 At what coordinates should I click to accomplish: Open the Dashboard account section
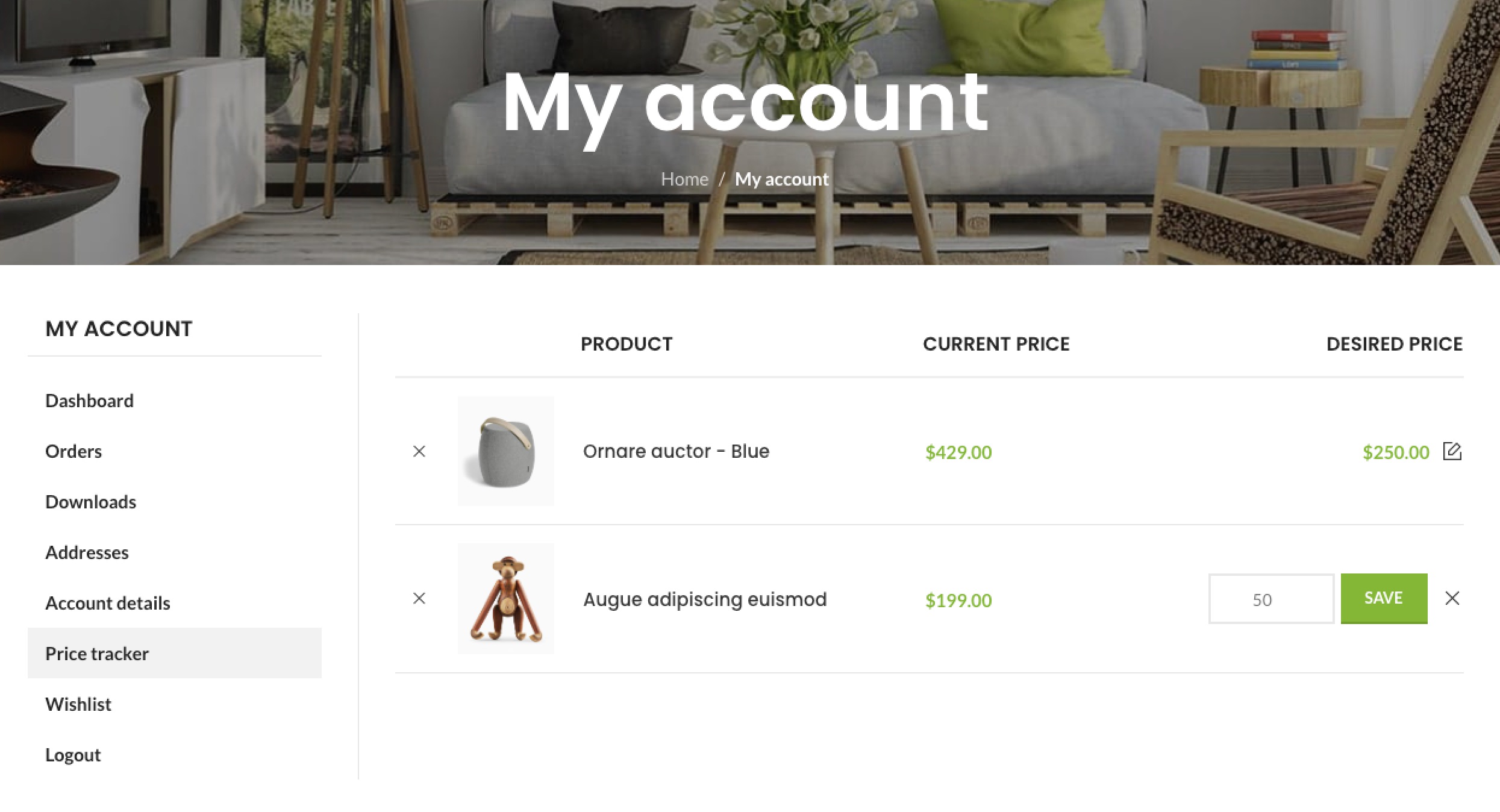tap(90, 401)
